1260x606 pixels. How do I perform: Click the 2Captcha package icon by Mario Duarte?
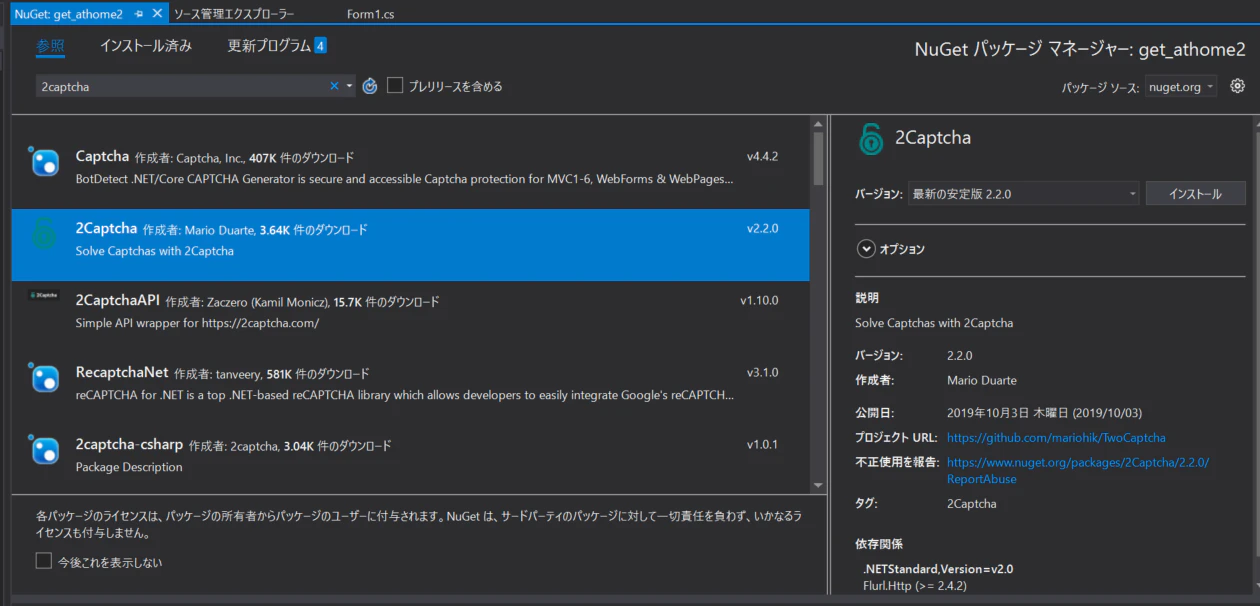44,234
